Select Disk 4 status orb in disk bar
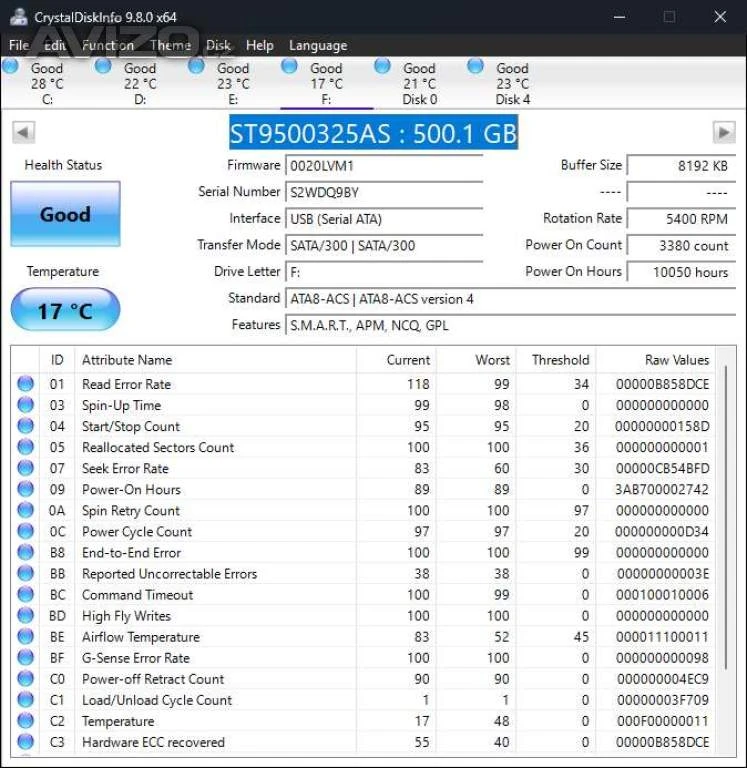The image size is (747, 768). coord(476,67)
